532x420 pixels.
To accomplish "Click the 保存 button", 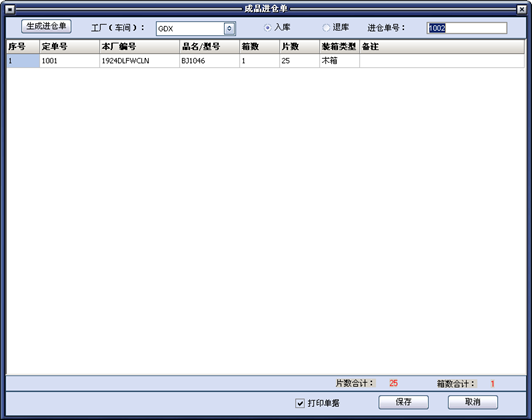I will tap(403, 402).
